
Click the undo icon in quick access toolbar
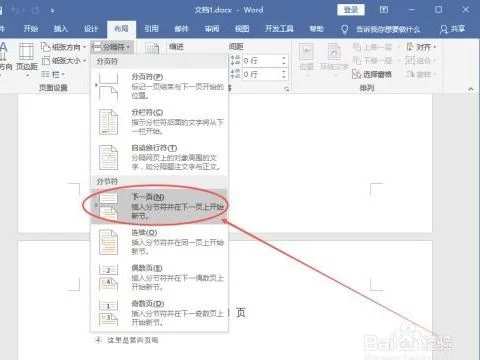16,10
